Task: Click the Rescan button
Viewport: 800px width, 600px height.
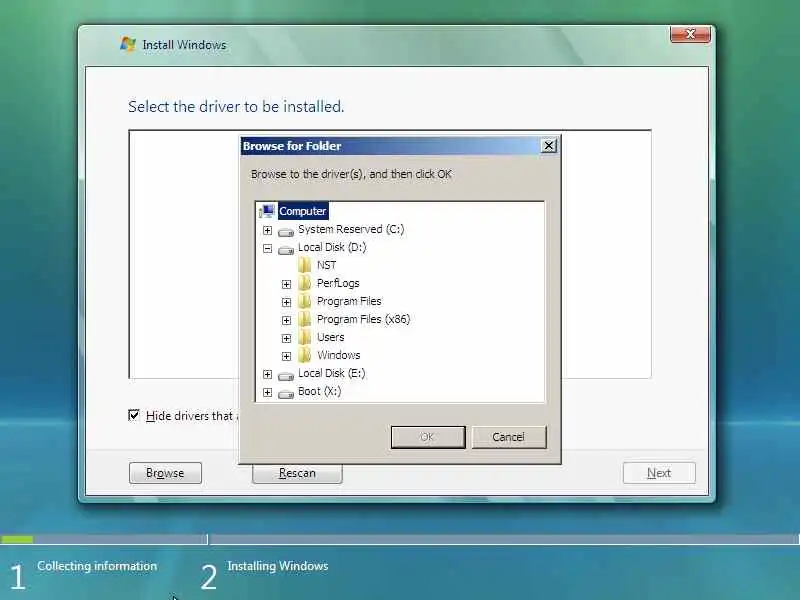Action: (297, 473)
